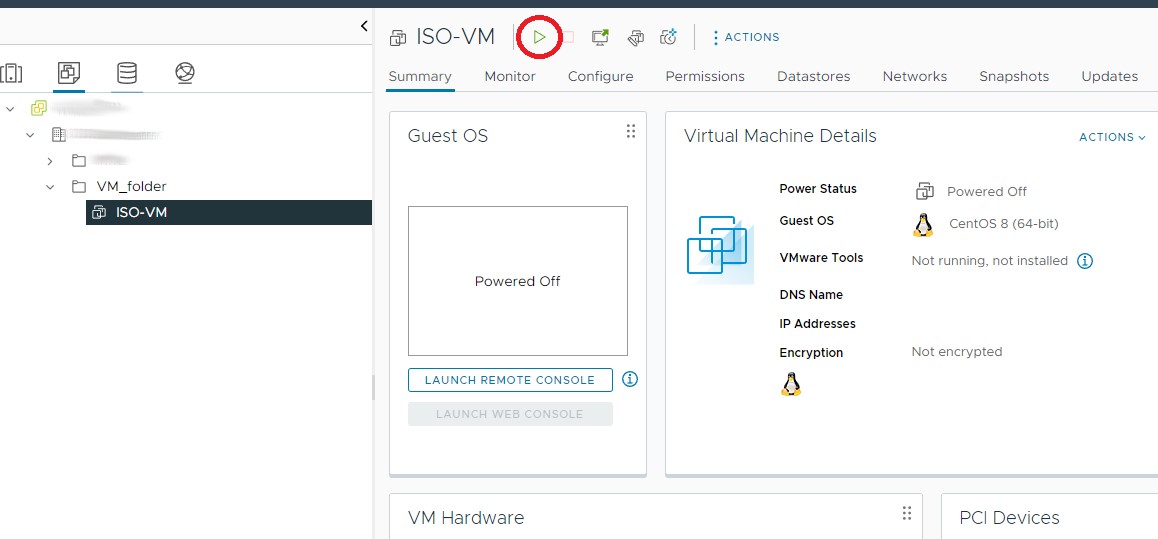Collapse the VM_folder tree node

pos(50,187)
